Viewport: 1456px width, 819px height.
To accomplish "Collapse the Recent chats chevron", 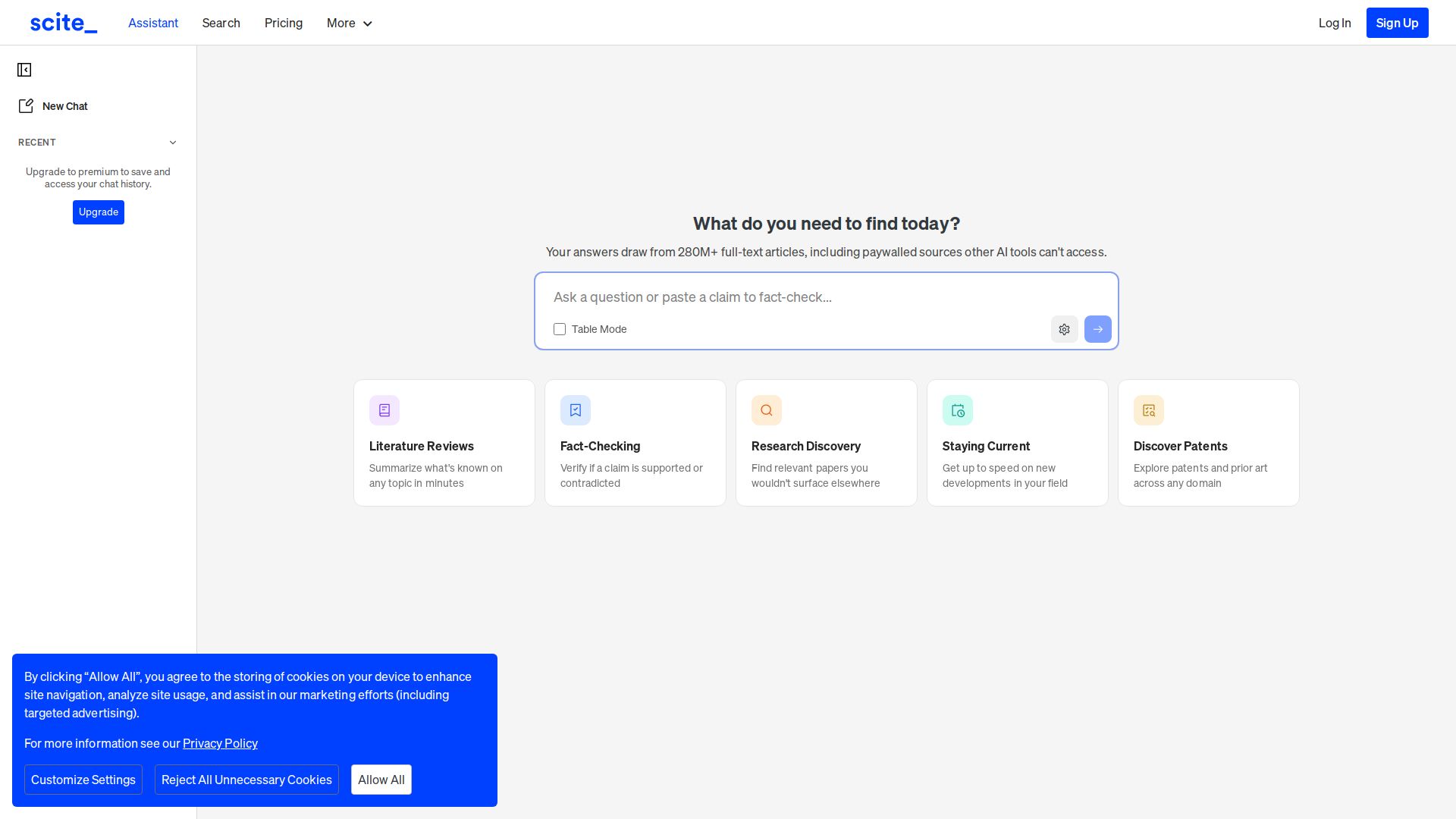I will 173,143.
